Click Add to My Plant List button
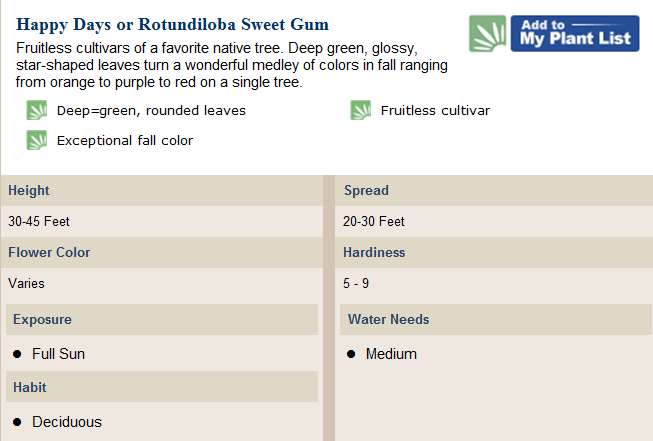The height and width of the screenshot is (441, 653). pos(575,34)
